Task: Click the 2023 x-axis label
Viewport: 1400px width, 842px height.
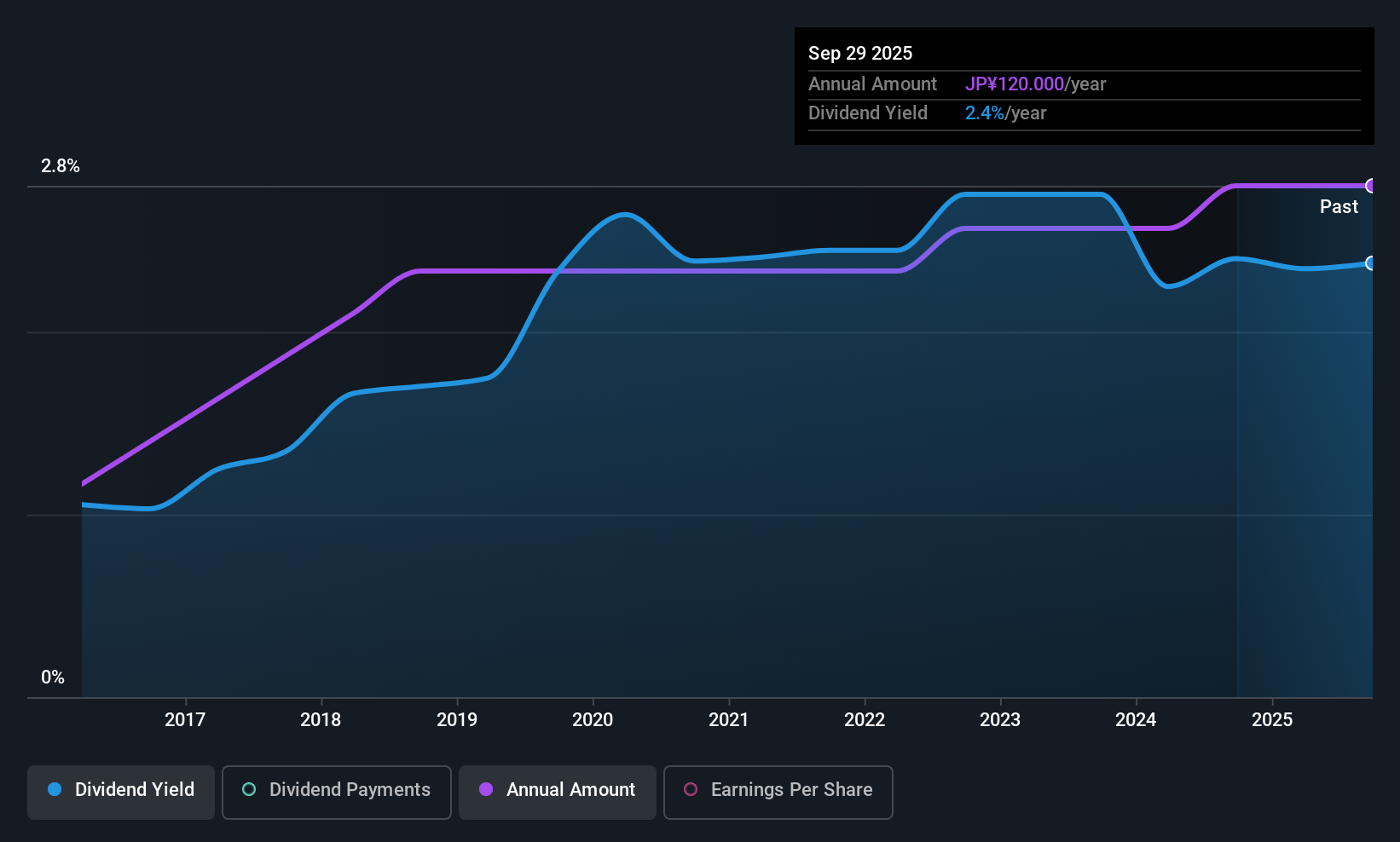Action: point(1000,719)
